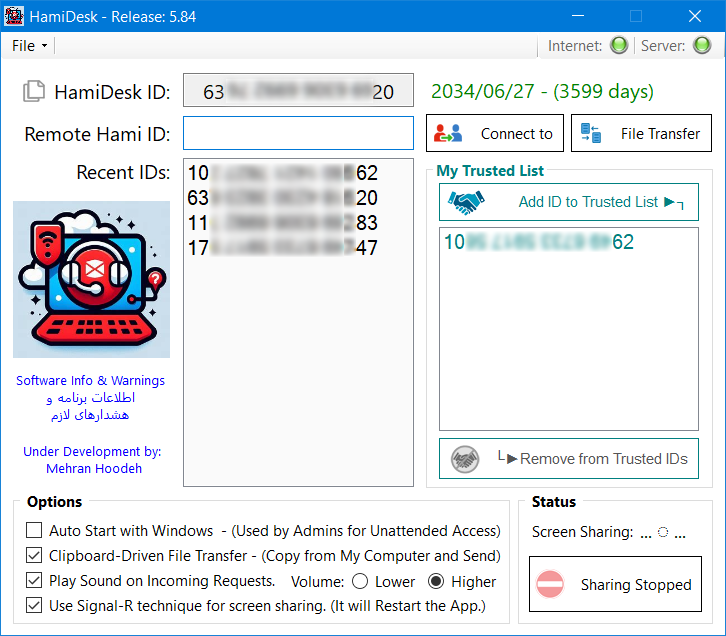Image resolution: width=726 pixels, height=636 pixels.
Task: Select the trusted ID ending in 62
Action: click(539, 242)
